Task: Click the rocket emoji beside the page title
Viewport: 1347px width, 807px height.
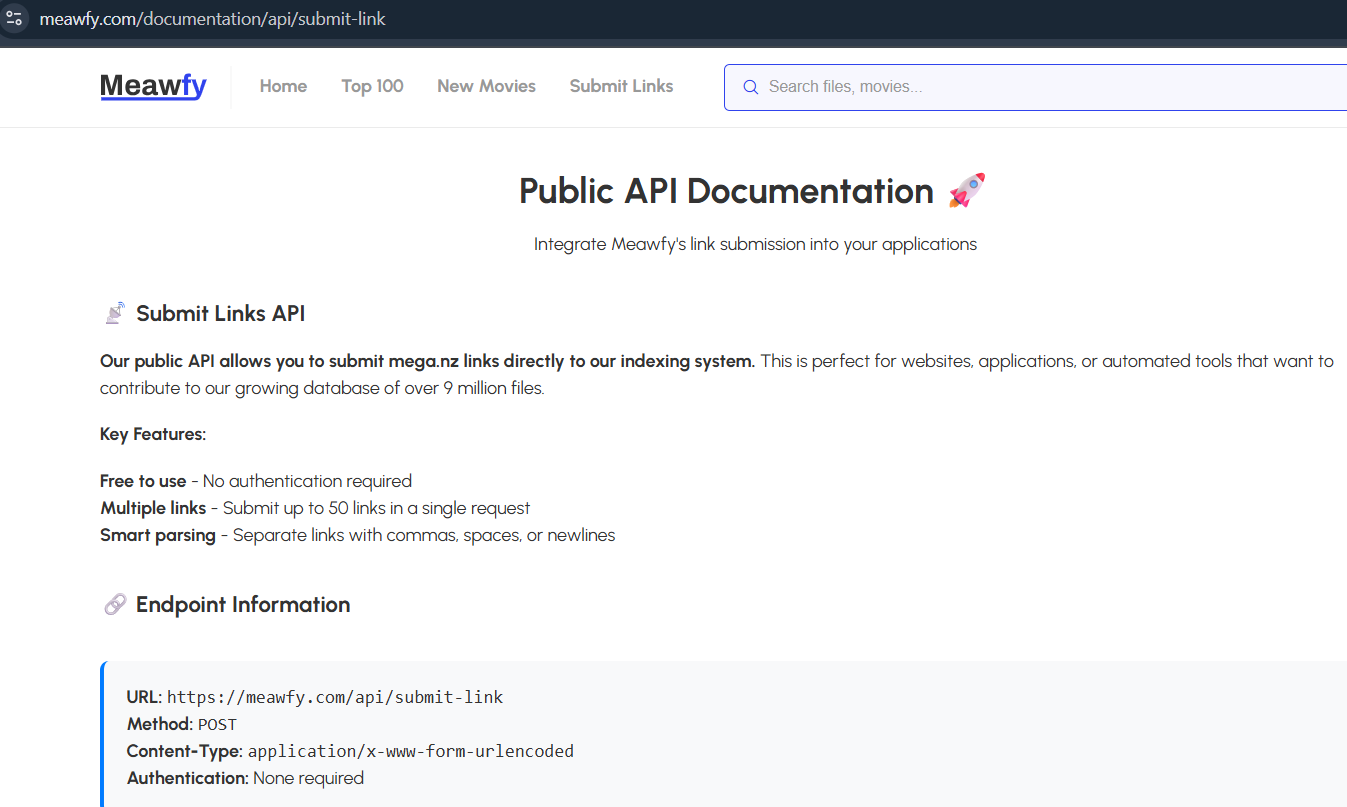Action: coord(967,190)
